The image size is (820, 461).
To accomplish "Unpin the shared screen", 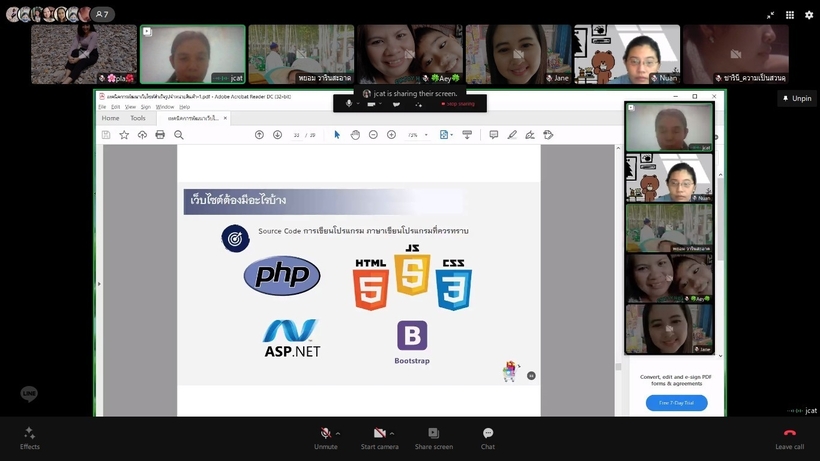I will [797, 98].
